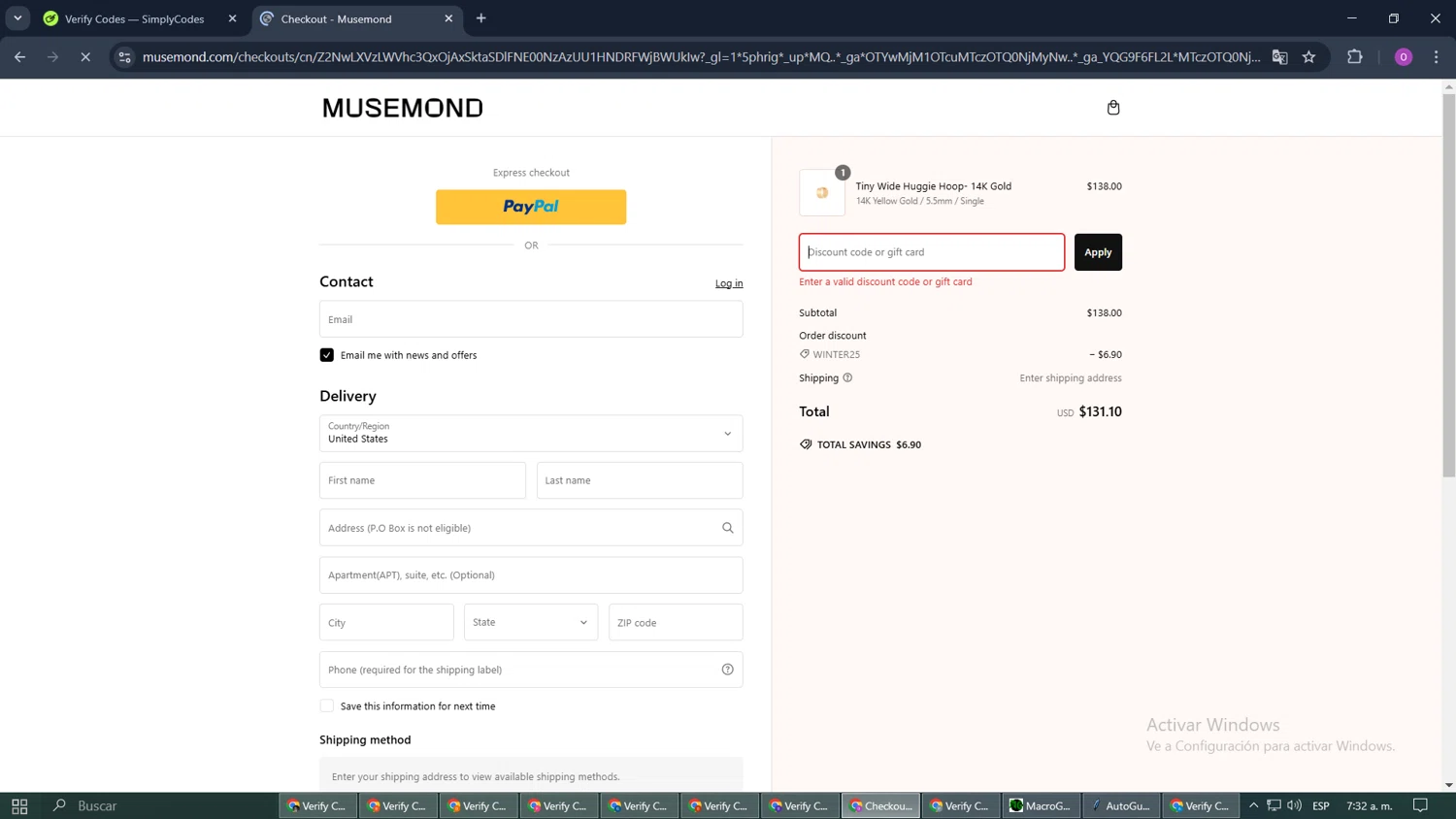Click the network icon in system tray

[1274, 805]
